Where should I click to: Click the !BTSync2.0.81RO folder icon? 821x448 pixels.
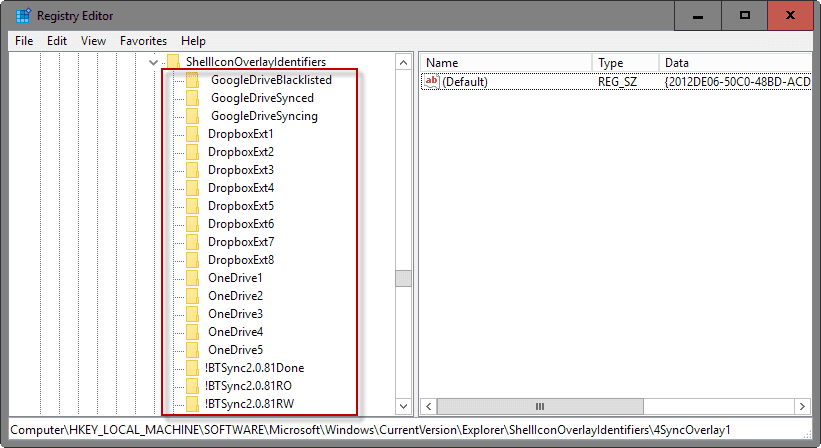tap(192, 386)
